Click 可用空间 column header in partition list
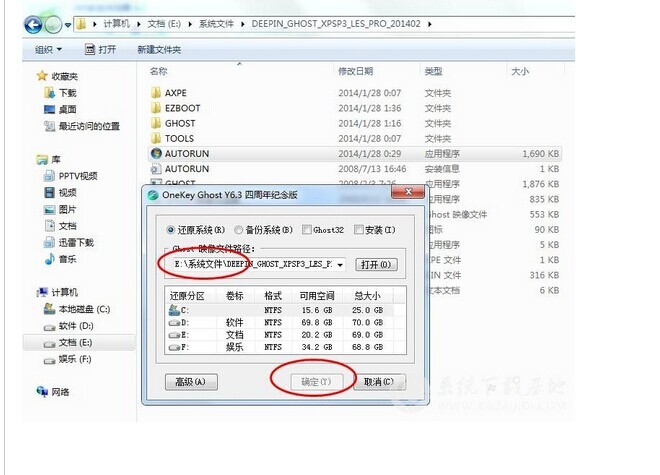The height and width of the screenshot is (475, 660). coord(317,296)
